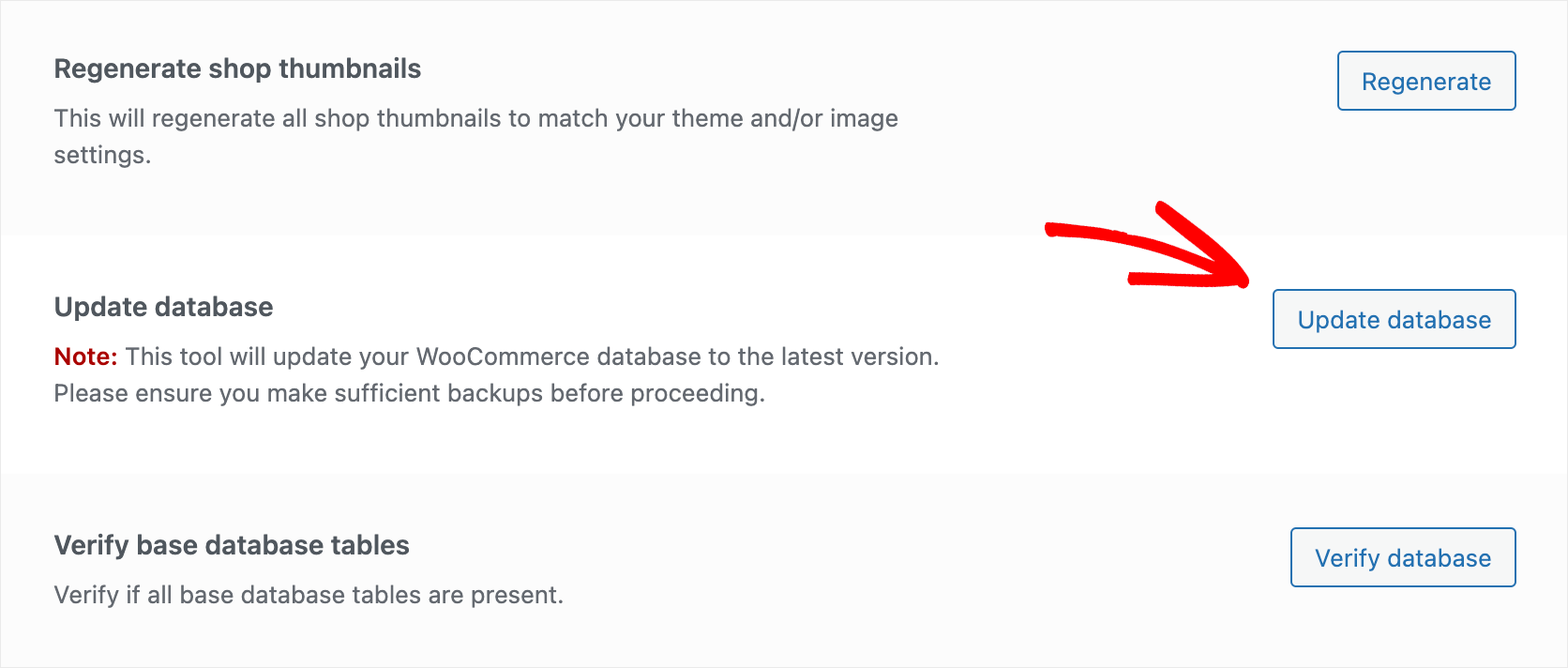This screenshot has height=668, width=1568.
Task: Click the topmost blue-outlined button
Action: (x=1425, y=81)
